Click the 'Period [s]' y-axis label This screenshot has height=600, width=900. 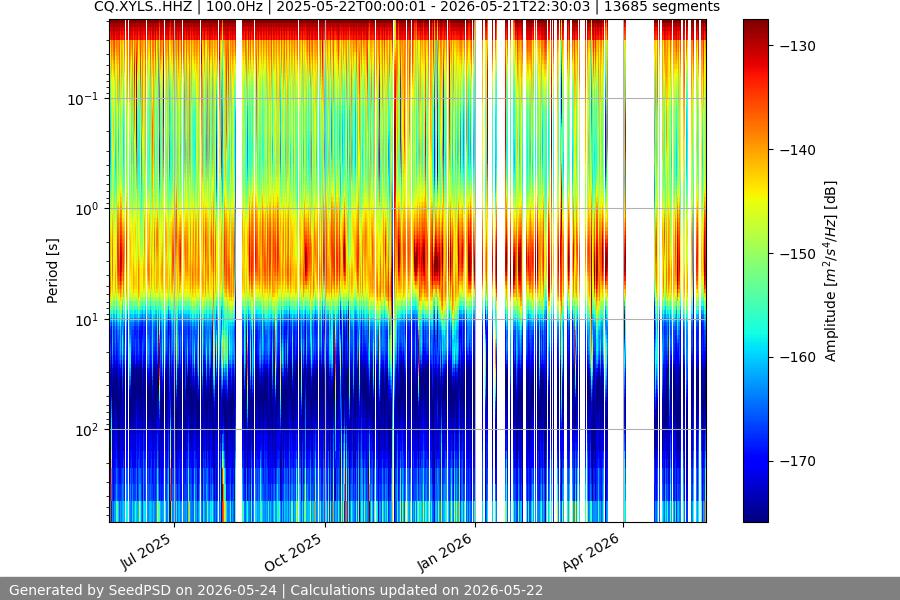pyautogui.click(x=52, y=271)
